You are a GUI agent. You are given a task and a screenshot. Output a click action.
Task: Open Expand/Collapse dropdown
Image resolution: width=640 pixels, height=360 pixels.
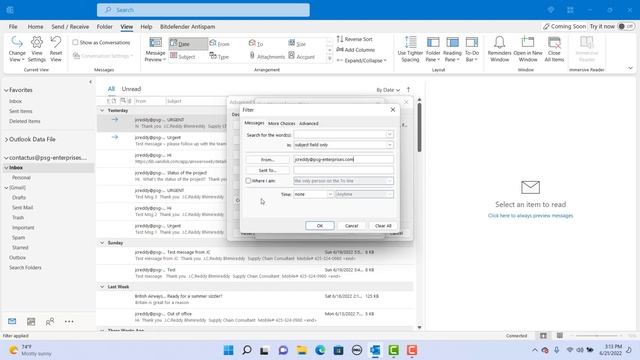(x=362, y=60)
